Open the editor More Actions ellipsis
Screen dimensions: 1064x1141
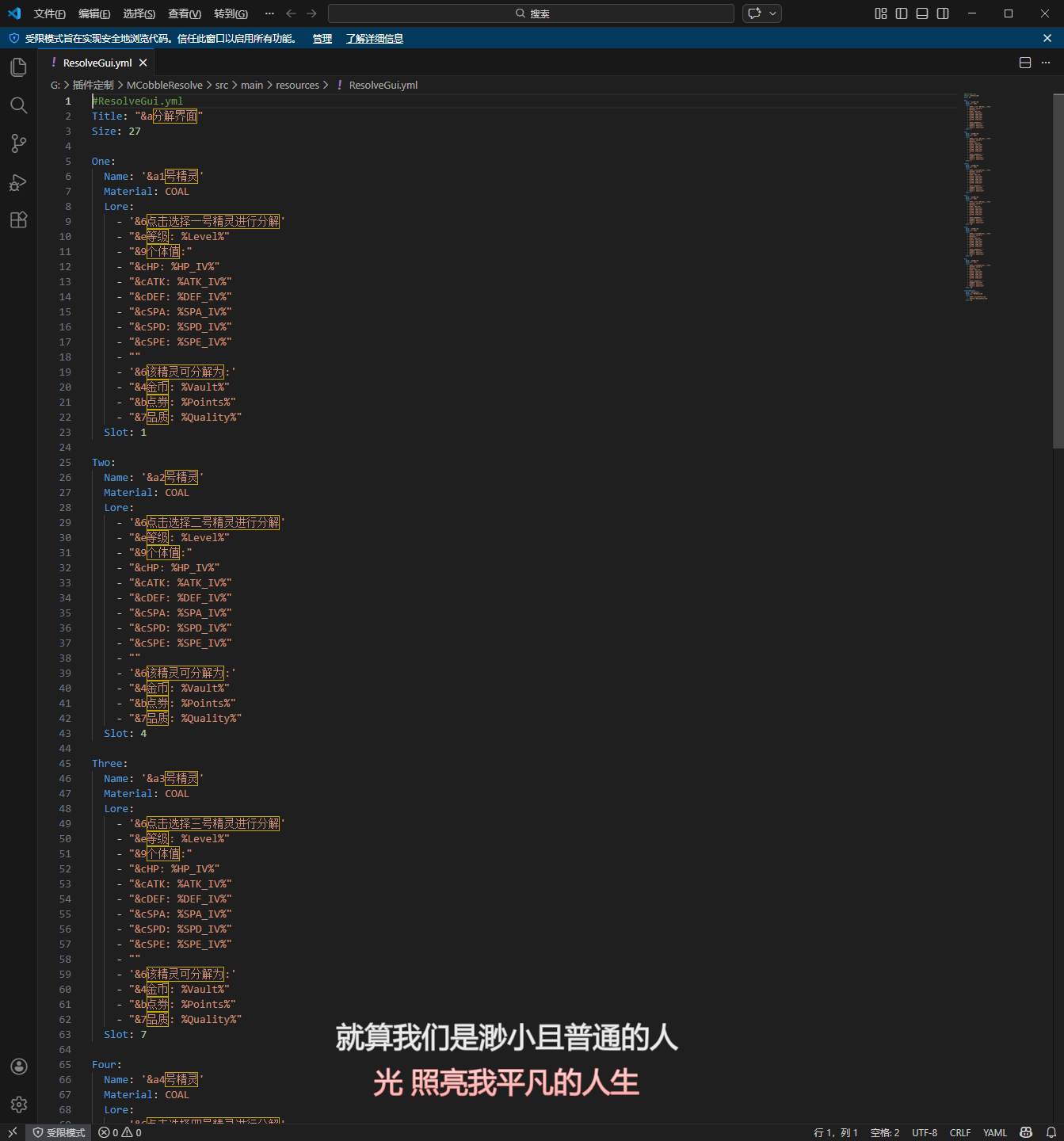tap(1046, 63)
